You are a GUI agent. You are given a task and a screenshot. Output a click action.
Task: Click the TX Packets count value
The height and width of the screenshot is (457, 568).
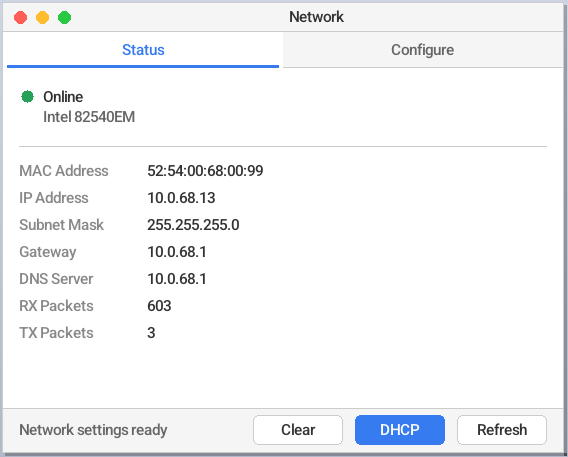(151, 333)
